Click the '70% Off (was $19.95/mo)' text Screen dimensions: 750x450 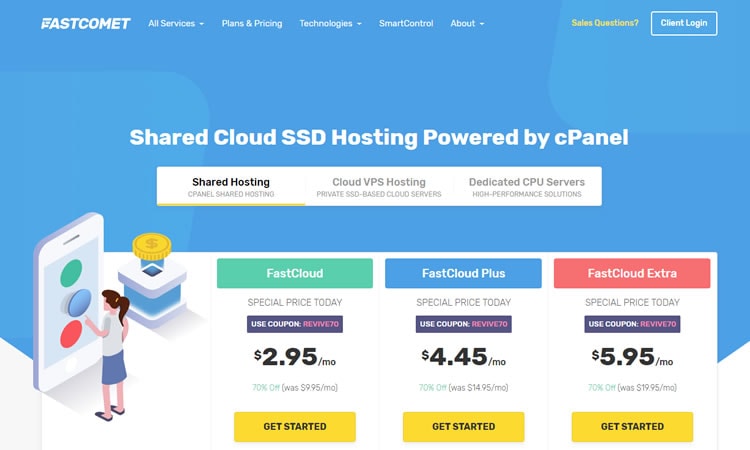coord(632,388)
